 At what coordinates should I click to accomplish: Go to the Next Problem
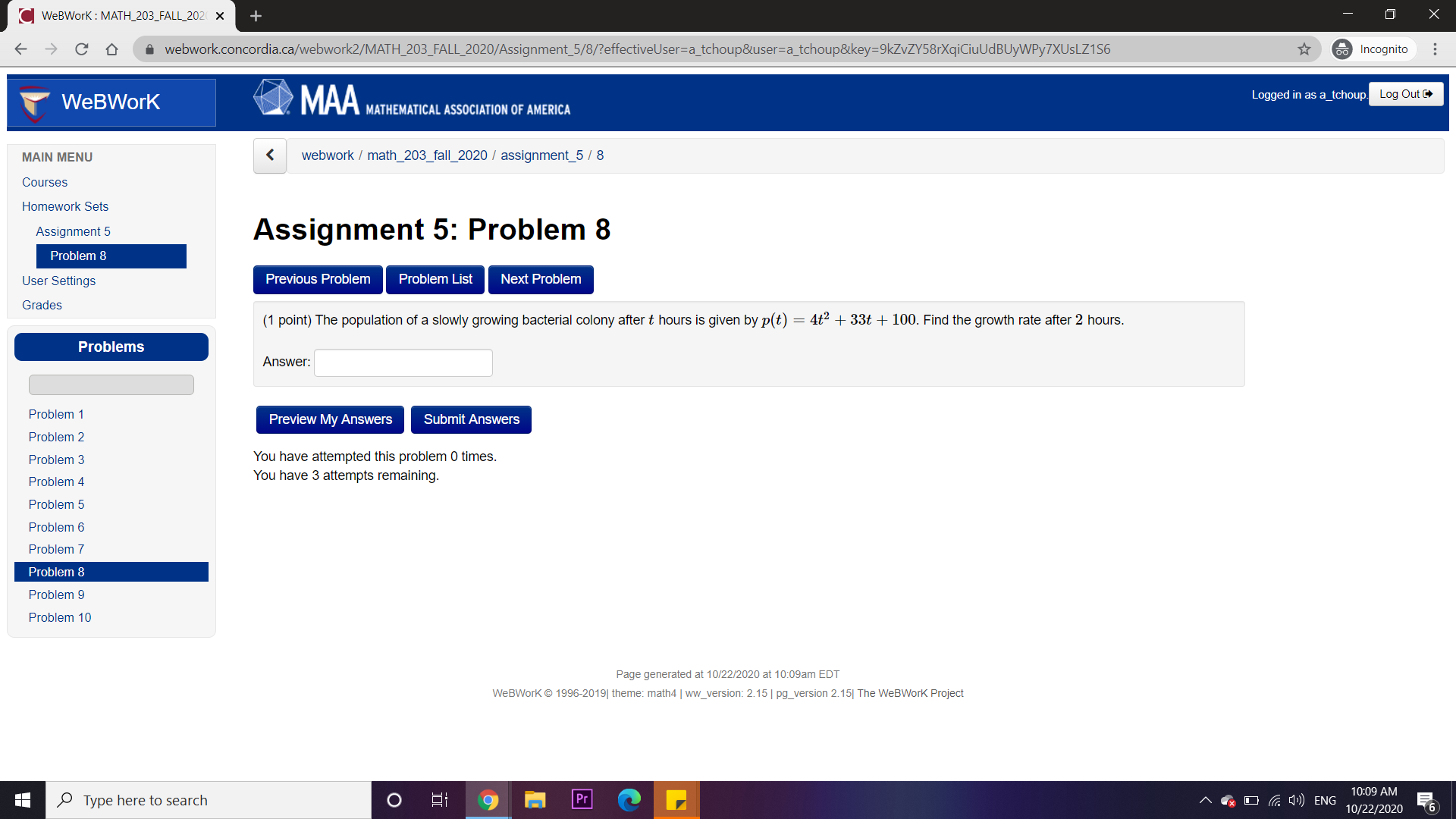541,279
